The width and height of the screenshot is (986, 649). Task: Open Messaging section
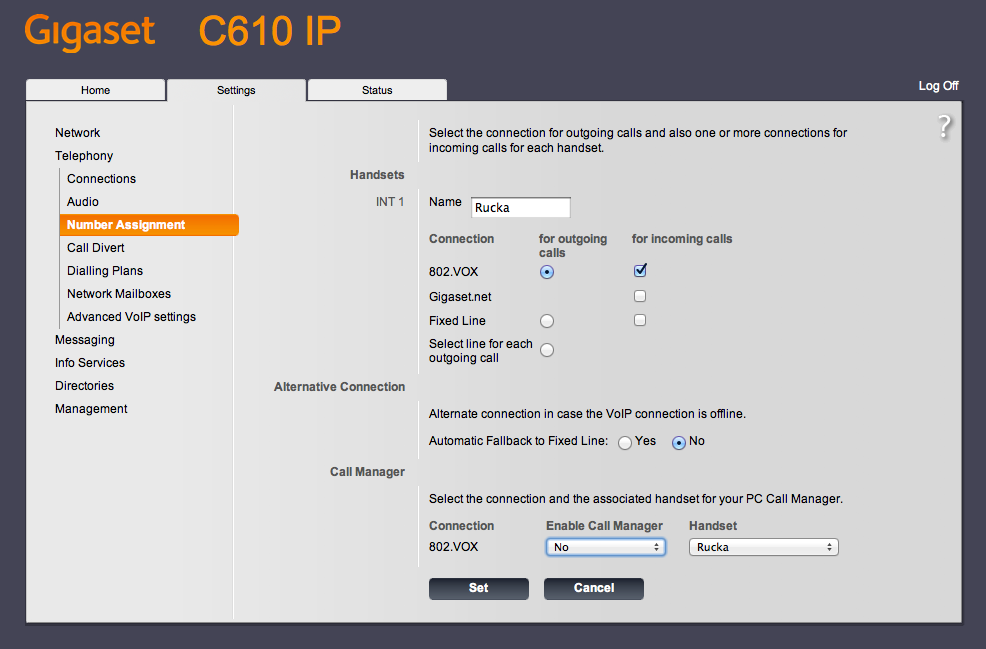click(x=85, y=340)
